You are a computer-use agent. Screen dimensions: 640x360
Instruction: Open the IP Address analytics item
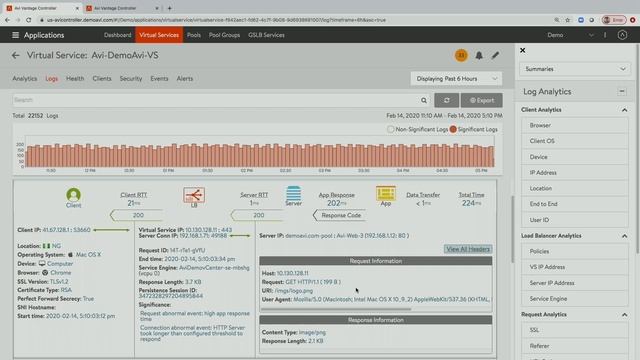pos(575,173)
